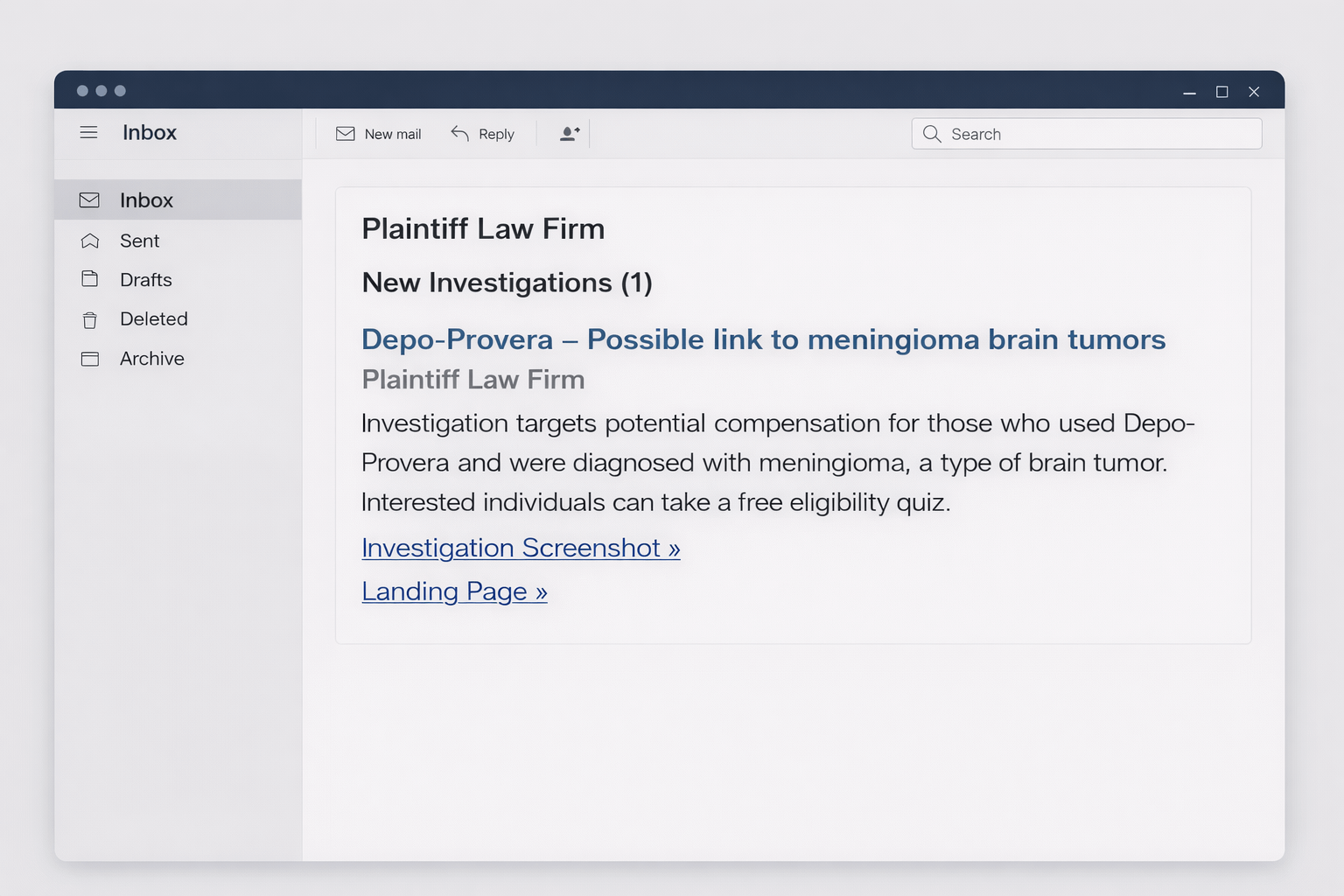Image resolution: width=1344 pixels, height=896 pixels.
Task: Click the Inbox title in header
Action: coord(149,133)
